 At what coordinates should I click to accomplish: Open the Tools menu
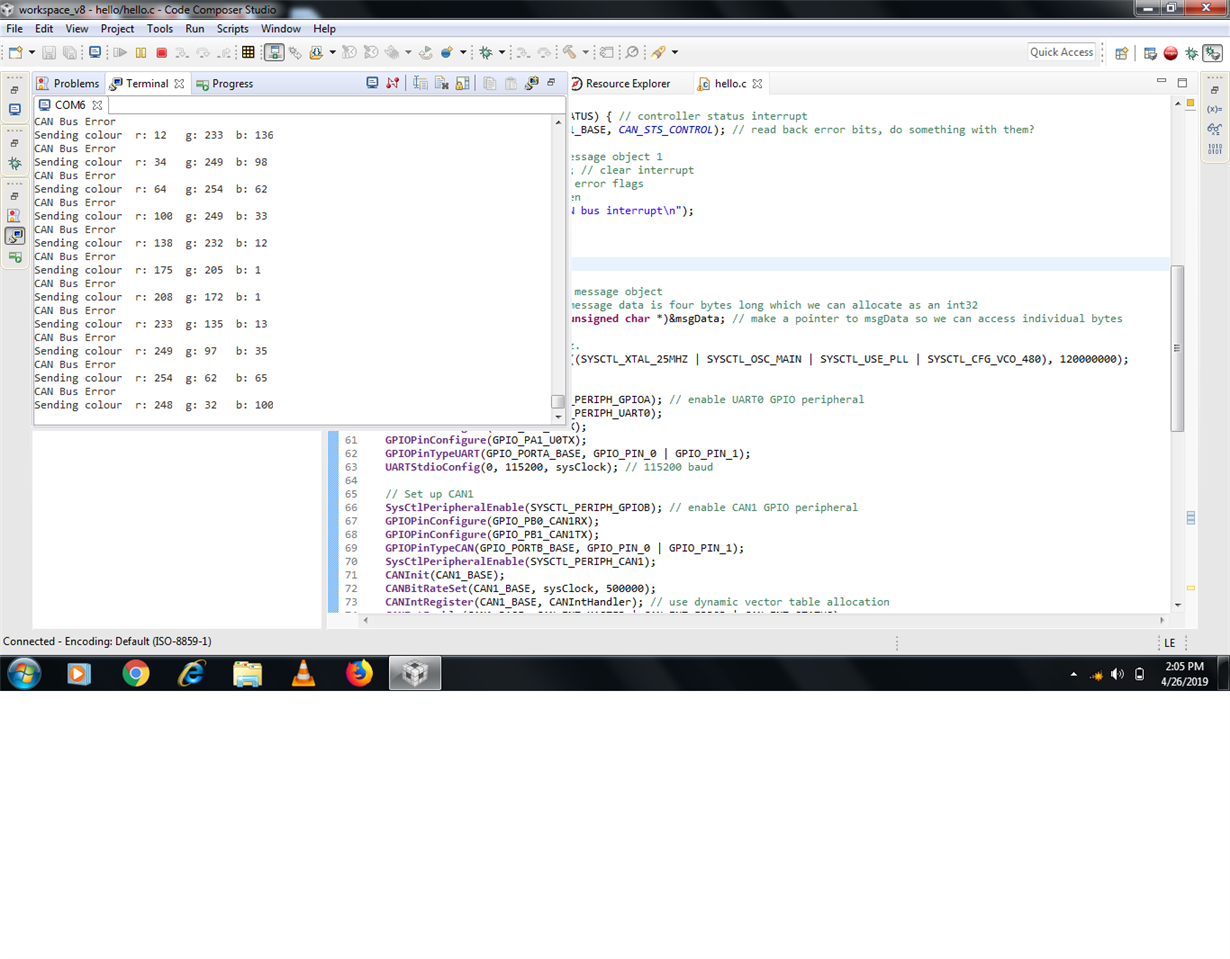click(160, 29)
